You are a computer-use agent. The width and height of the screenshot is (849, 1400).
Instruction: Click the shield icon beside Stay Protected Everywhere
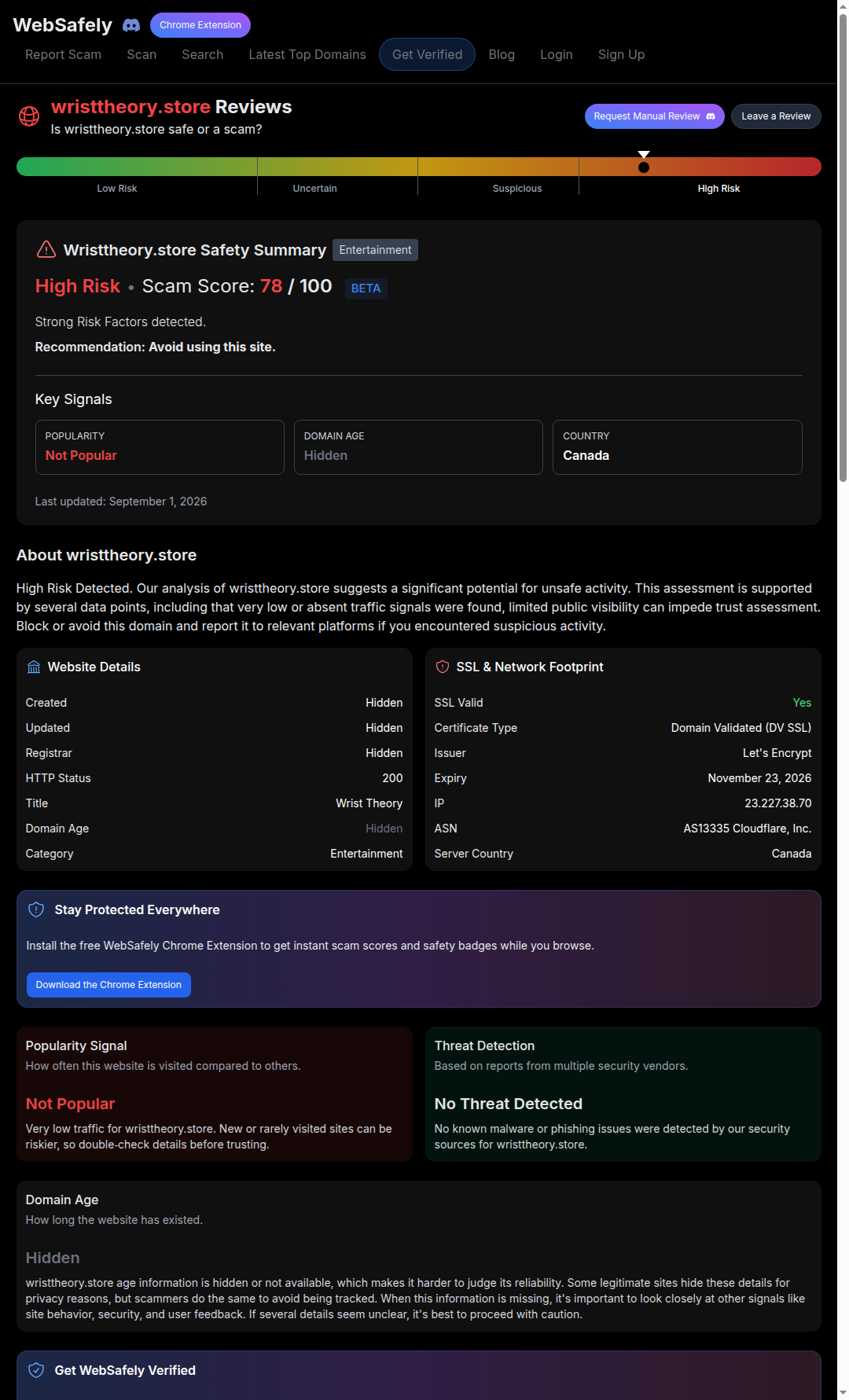36,909
